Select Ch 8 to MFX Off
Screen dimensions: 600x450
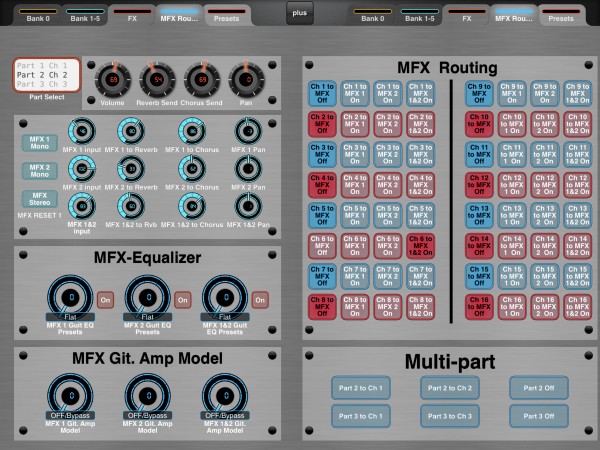point(322,307)
